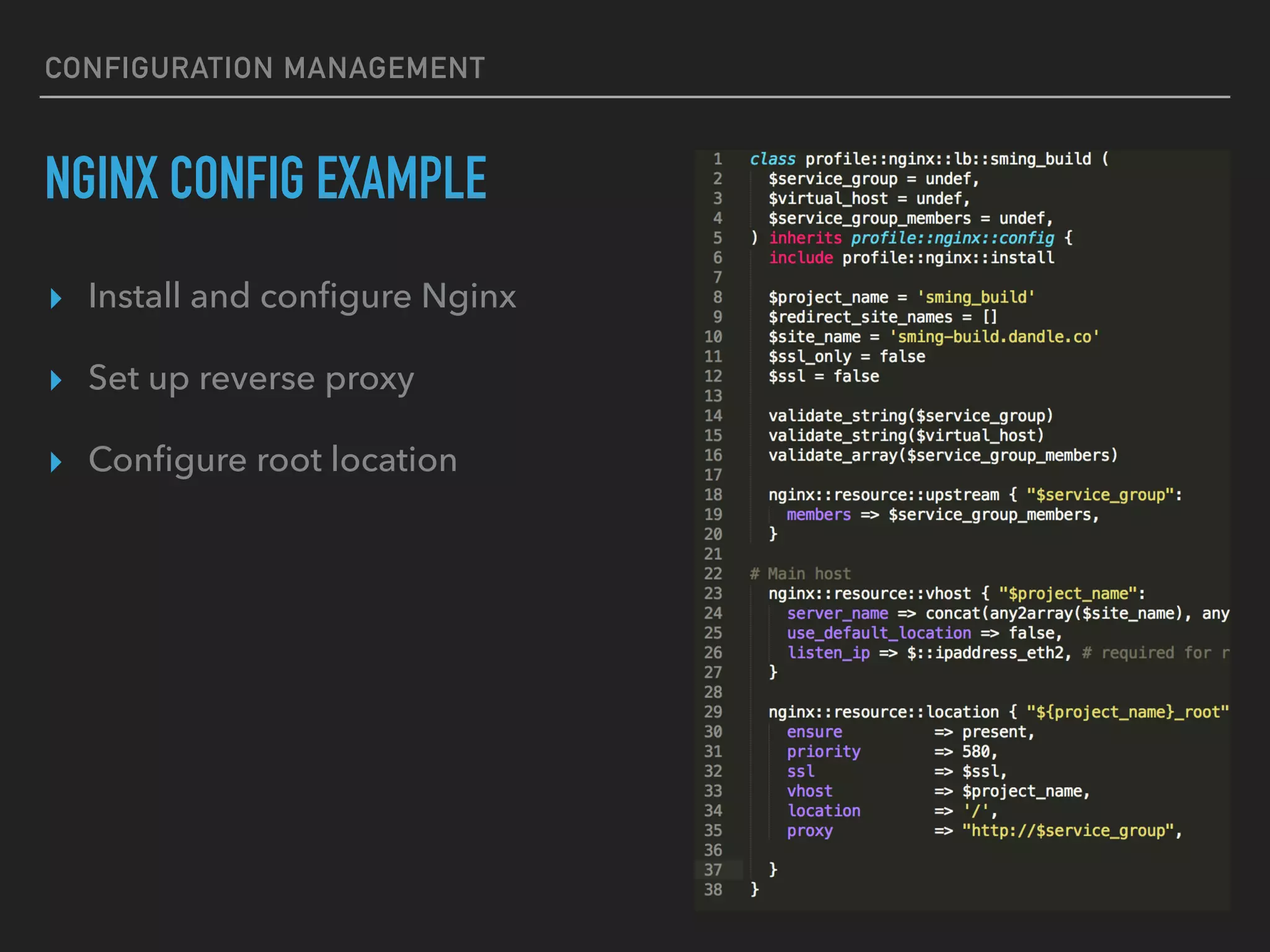Click the 'ssl' attribute on line 32
Image resolution: width=1270 pixels, height=952 pixels.
[801, 772]
